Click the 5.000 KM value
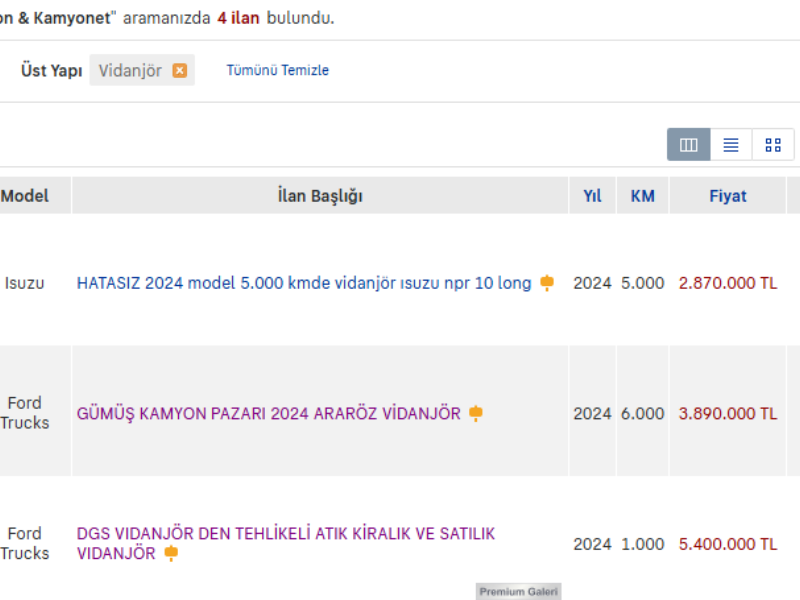 pyautogui.click(x=642, y=283)
